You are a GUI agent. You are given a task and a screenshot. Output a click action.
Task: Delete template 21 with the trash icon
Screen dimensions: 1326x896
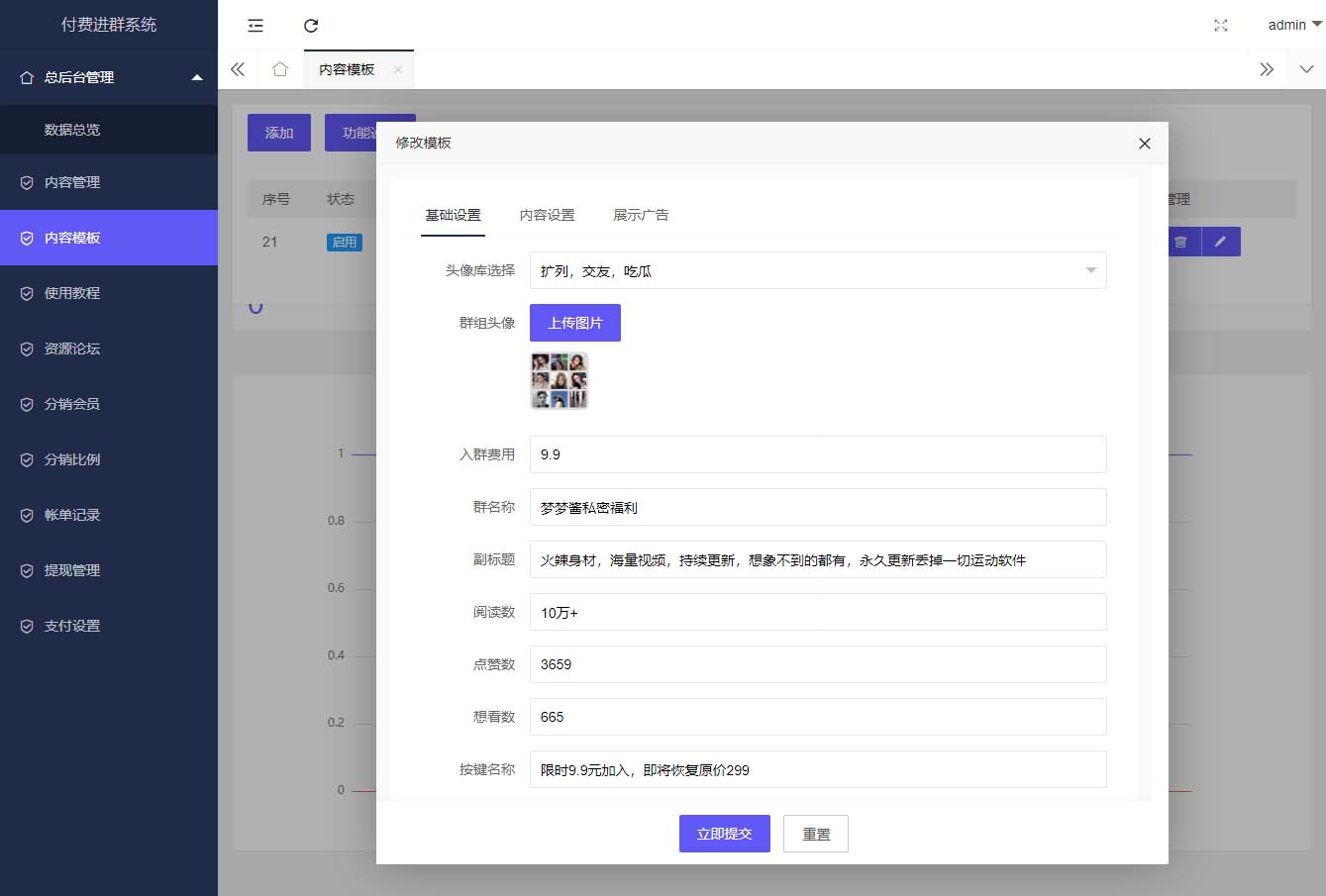coord(1181,241)
